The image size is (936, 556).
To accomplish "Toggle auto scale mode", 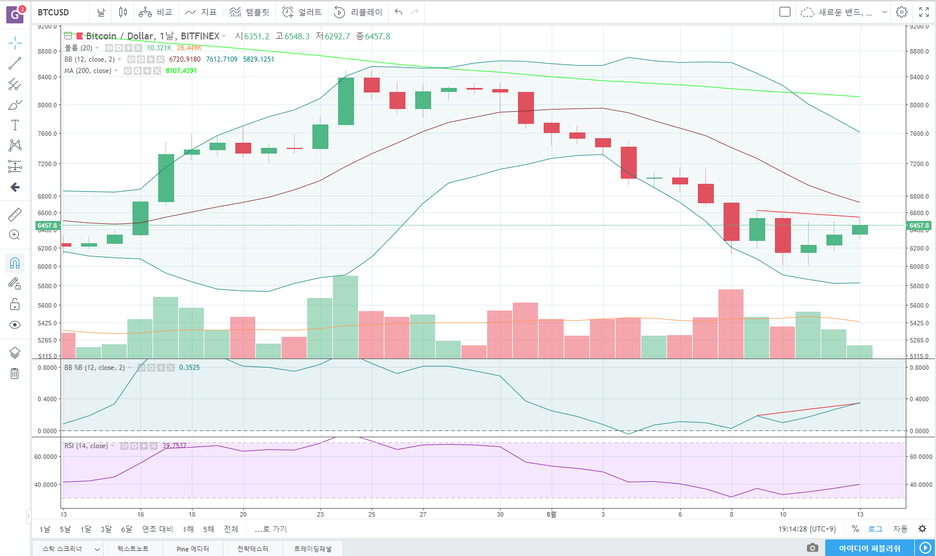I will tap(900, 529).
